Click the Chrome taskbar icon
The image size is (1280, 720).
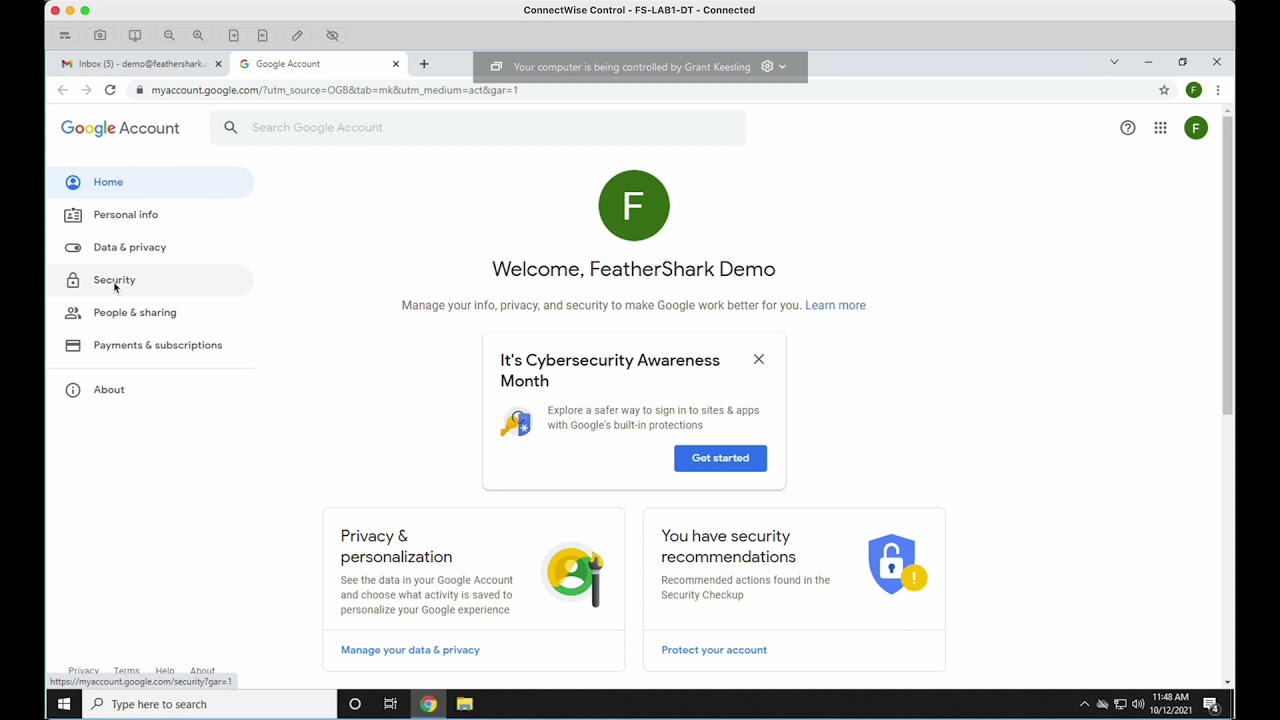428,704
